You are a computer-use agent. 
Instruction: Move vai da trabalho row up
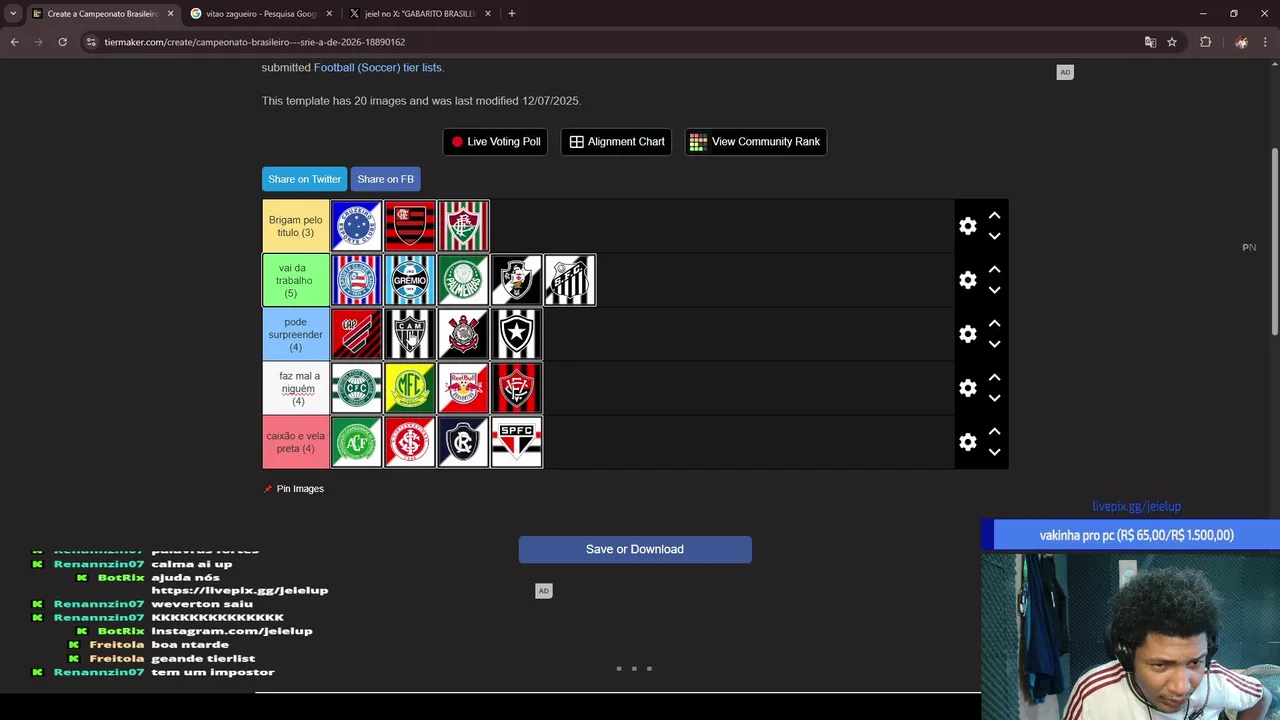pos(994,269)
